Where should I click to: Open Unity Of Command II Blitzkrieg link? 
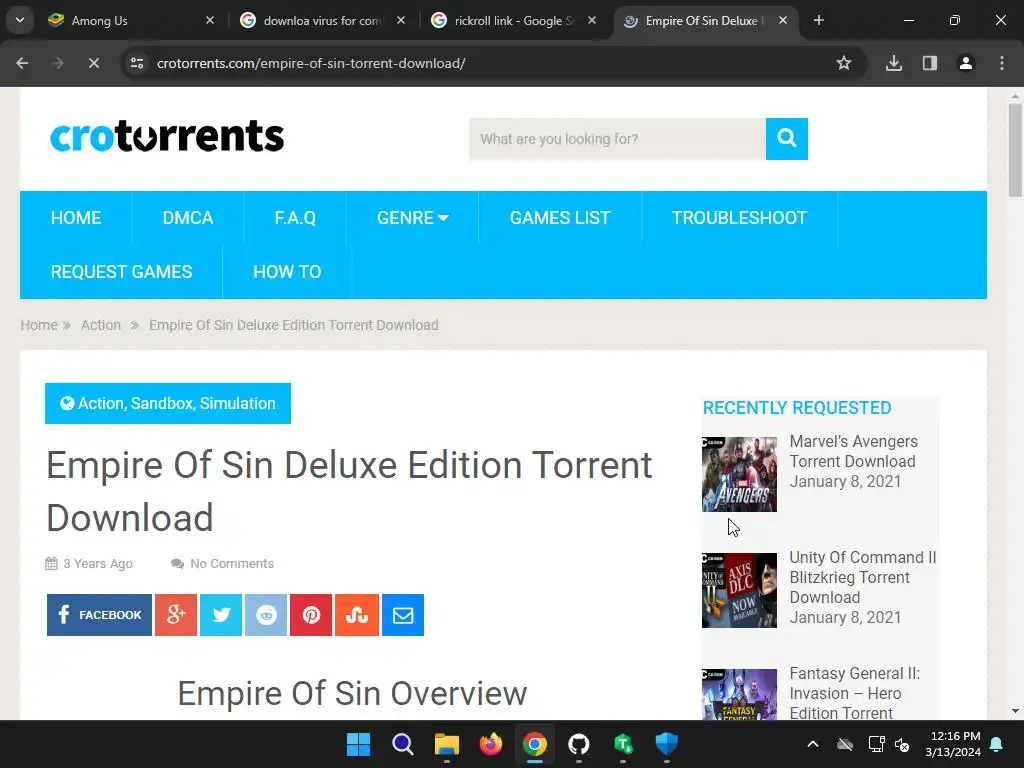click(x=863, y=577)
